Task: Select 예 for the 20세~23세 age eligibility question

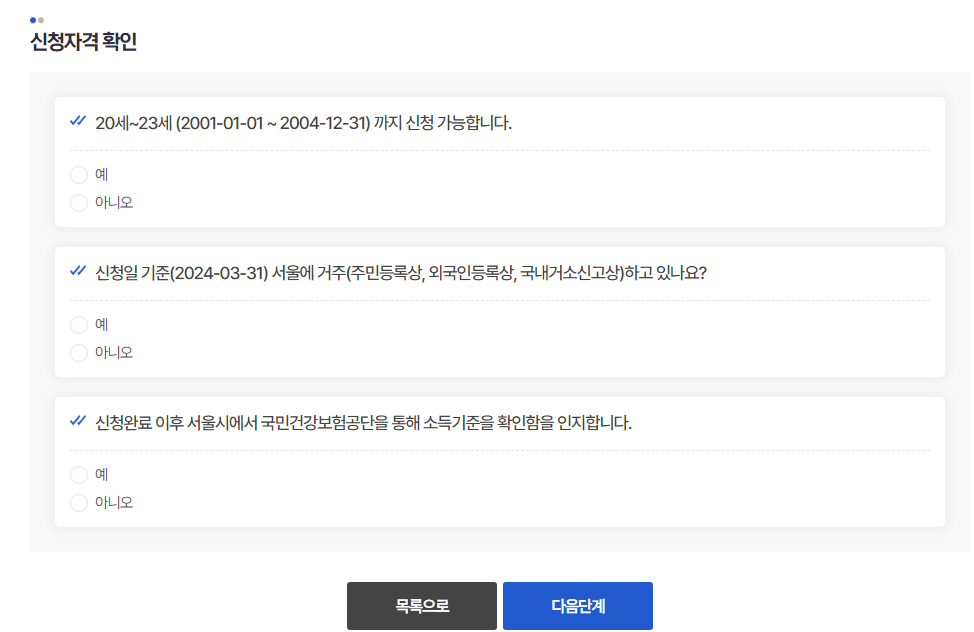Action: pyautogui.click(x=78, y=174)
